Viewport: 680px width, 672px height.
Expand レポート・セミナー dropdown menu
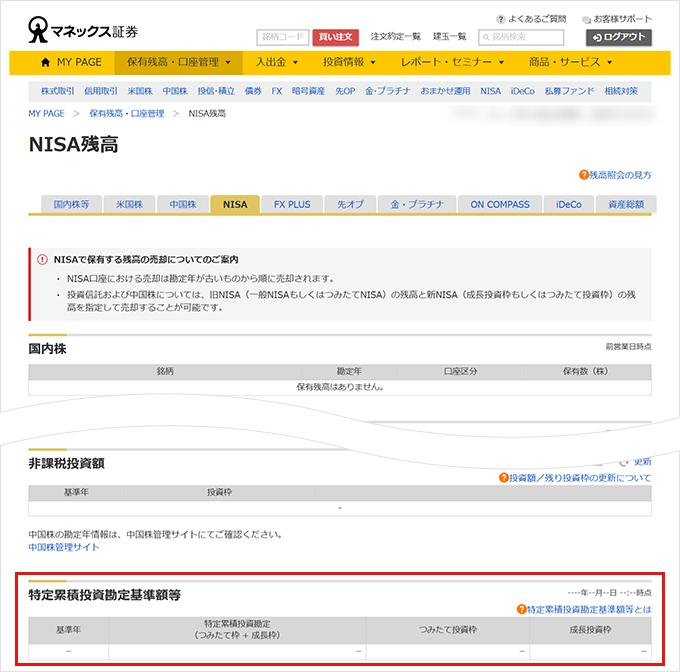point(452,62)
